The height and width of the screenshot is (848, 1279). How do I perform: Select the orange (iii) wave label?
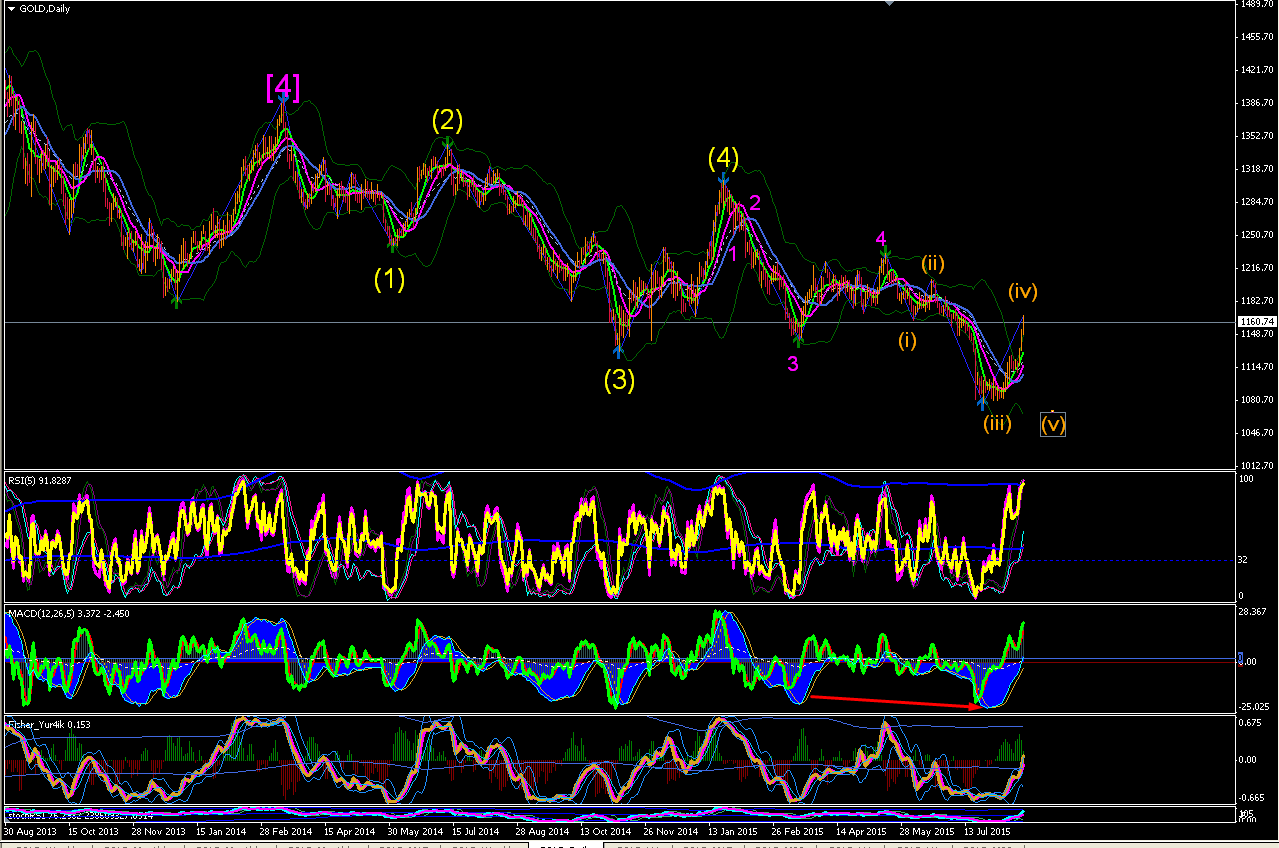[x=997, y=423]
